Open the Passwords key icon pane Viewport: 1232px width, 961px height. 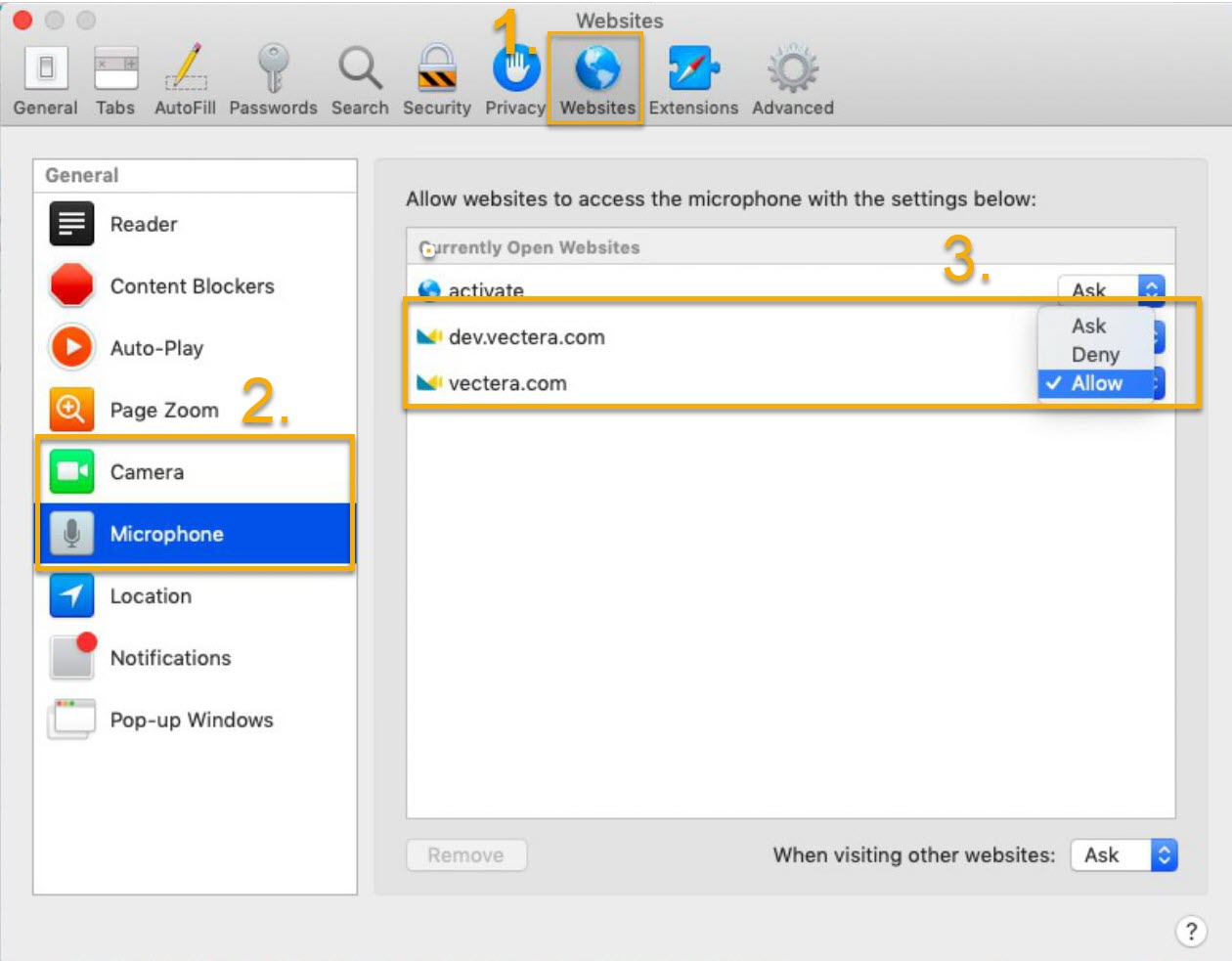pyautogui.click(x=273, y=81)
